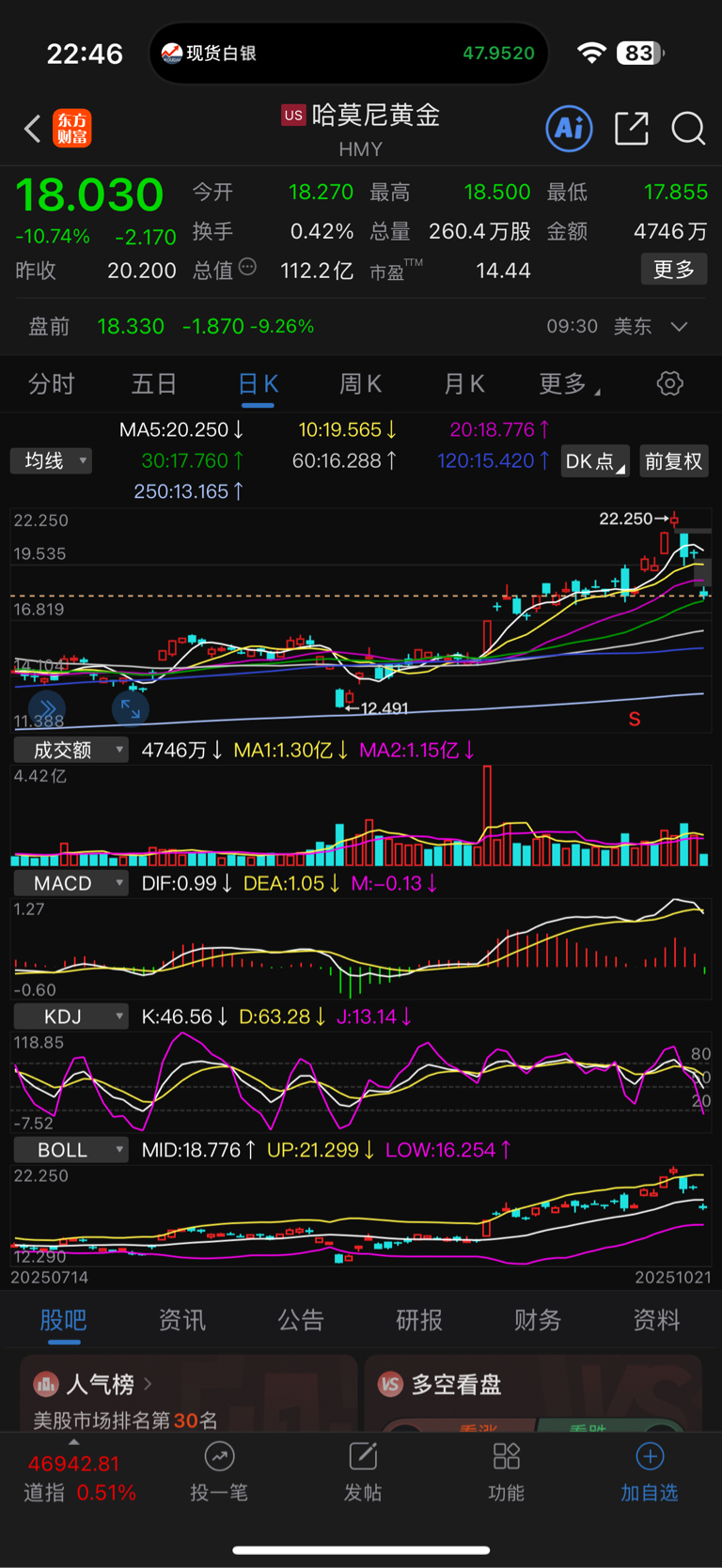Tap the back arrow icon

33,129
